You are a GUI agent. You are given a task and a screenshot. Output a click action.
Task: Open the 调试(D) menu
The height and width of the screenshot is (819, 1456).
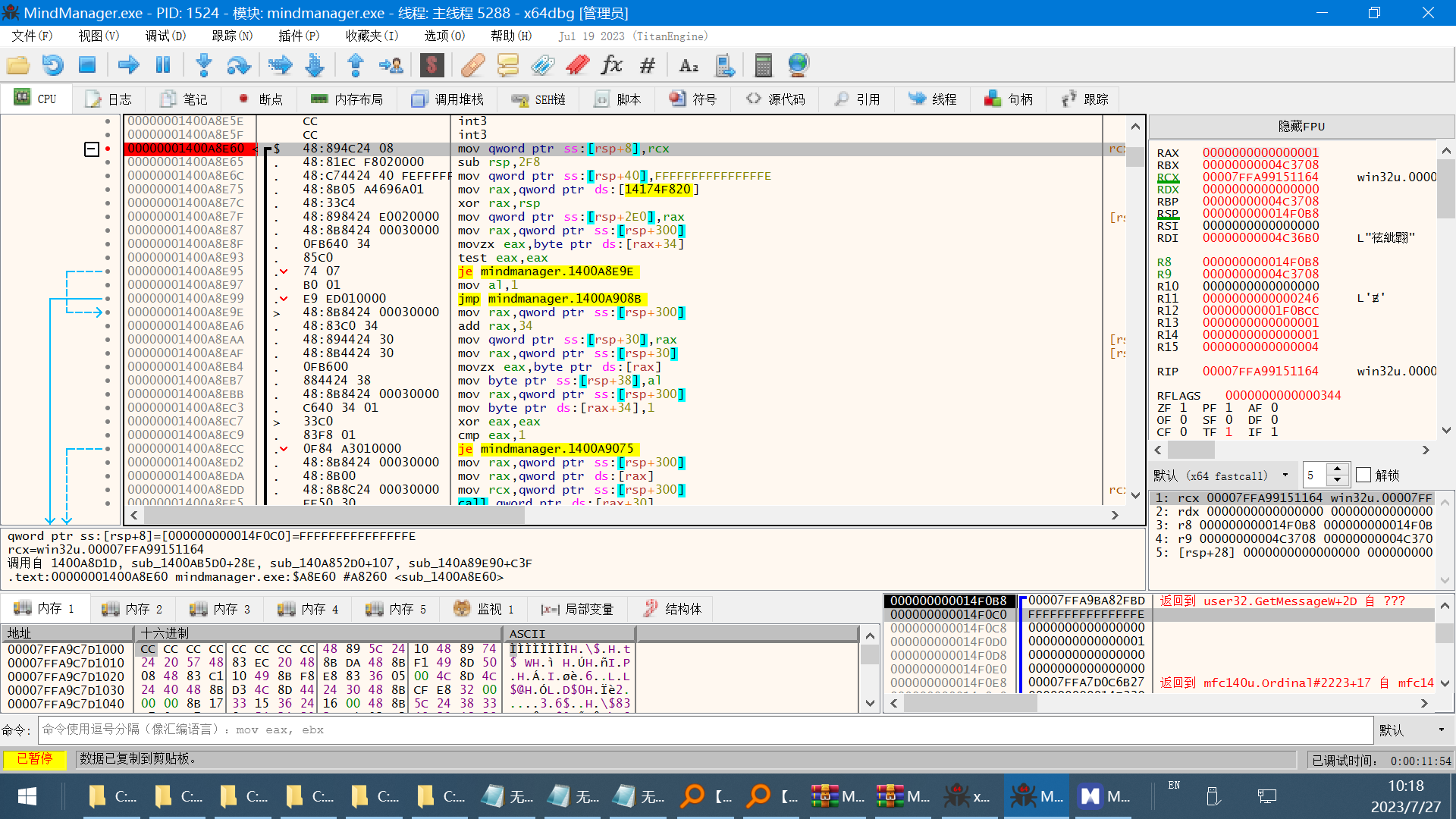(x=165, y=36)
